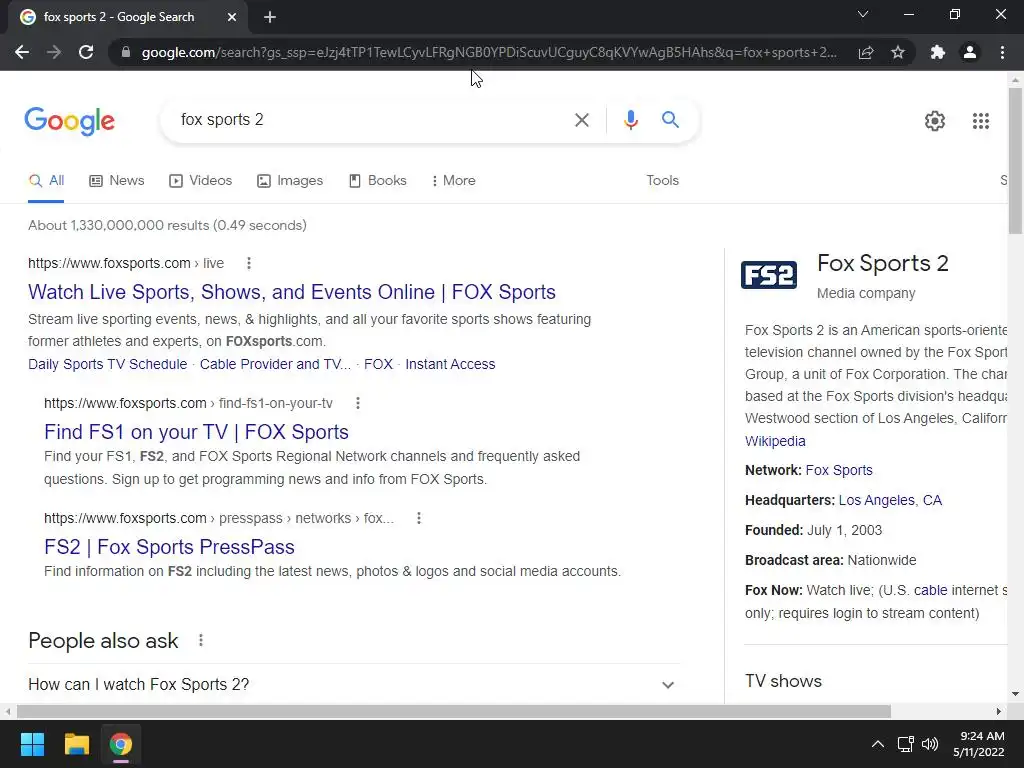This screenshot has width=1024, height=768.
Task: Click the 'Broadcast area: Nationwide' text
Action: [x=831, y=560]
